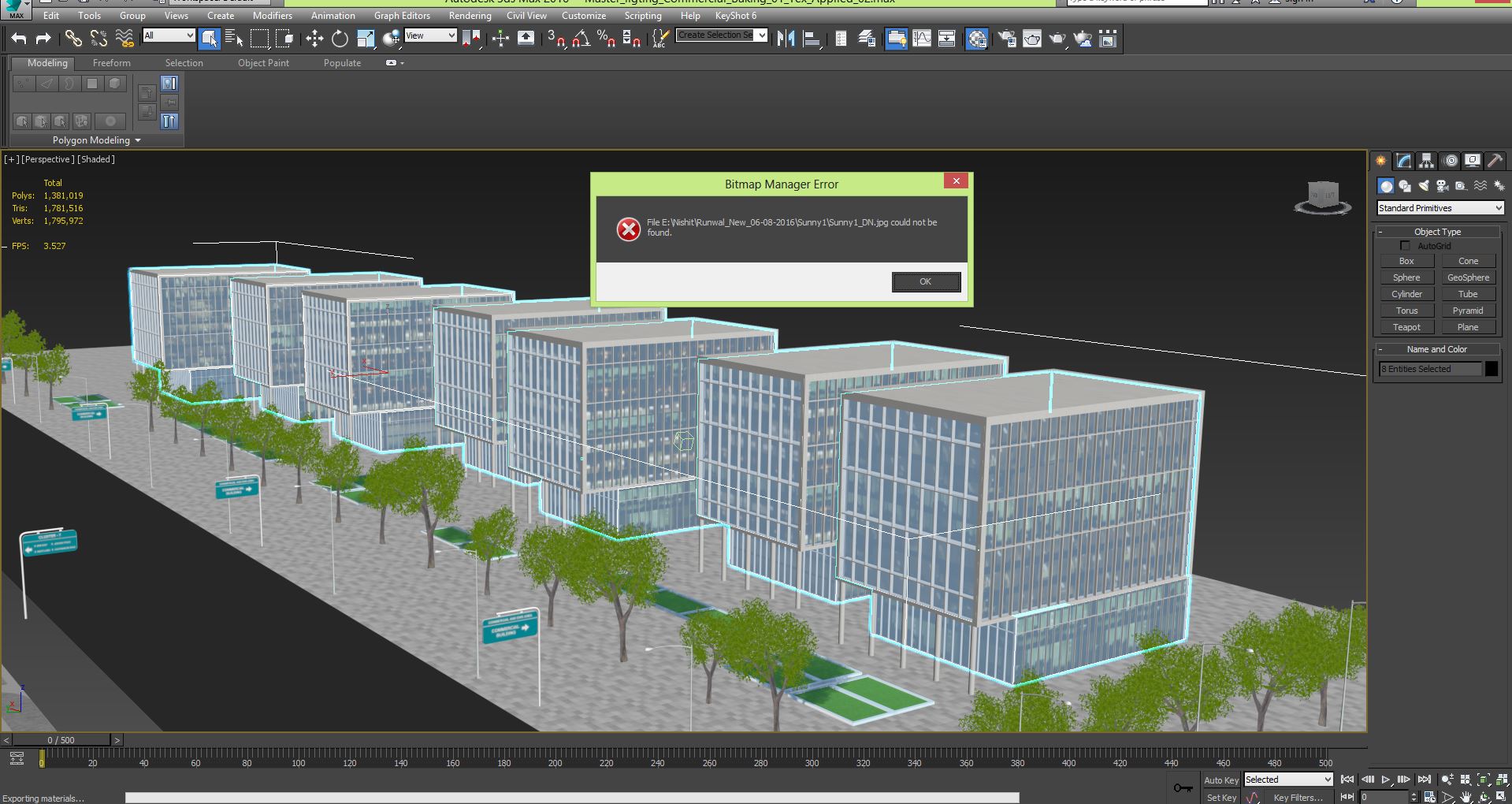Click the Teapot primitive button
The image size is (1512, 804).
(1406, 327)
